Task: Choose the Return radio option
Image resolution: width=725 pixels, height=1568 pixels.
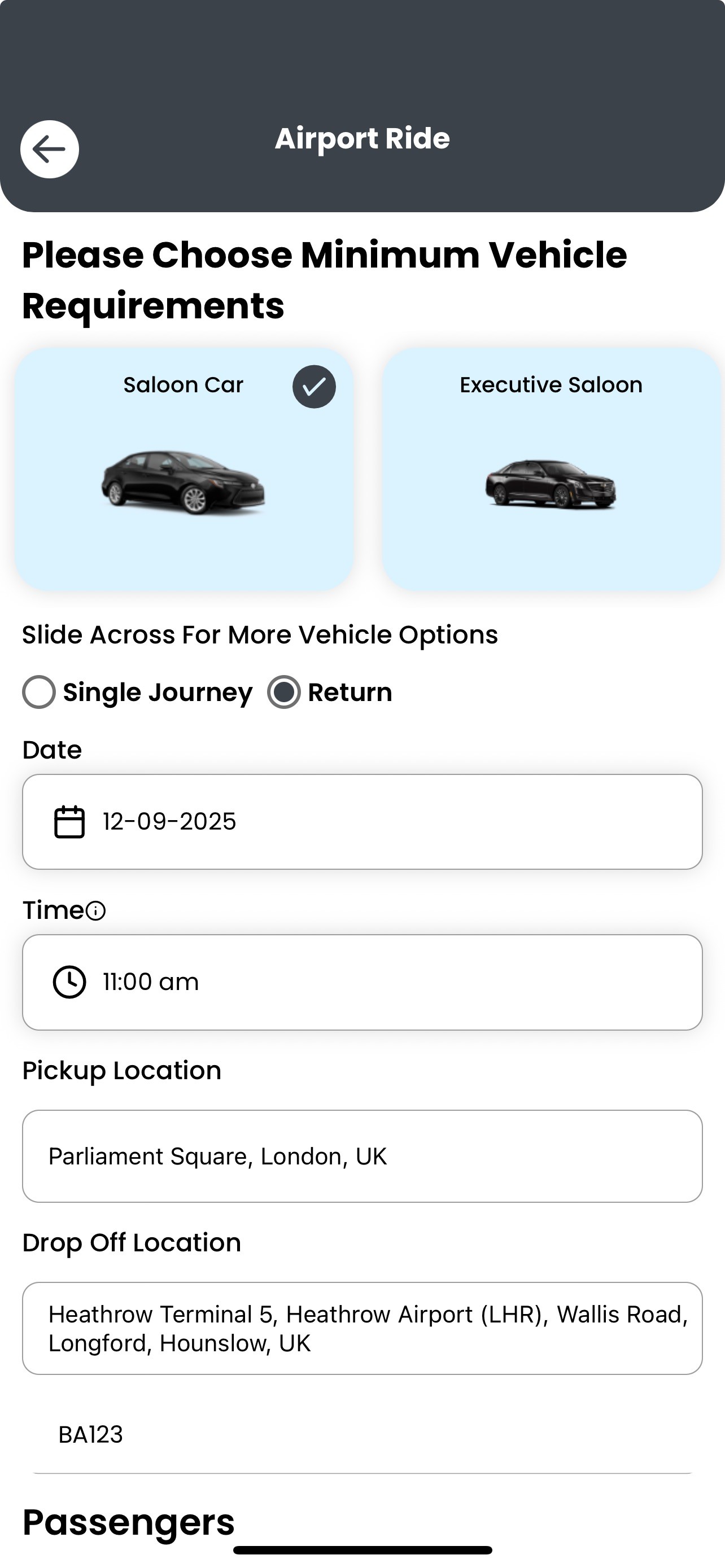Action: (x=283, y=692)
